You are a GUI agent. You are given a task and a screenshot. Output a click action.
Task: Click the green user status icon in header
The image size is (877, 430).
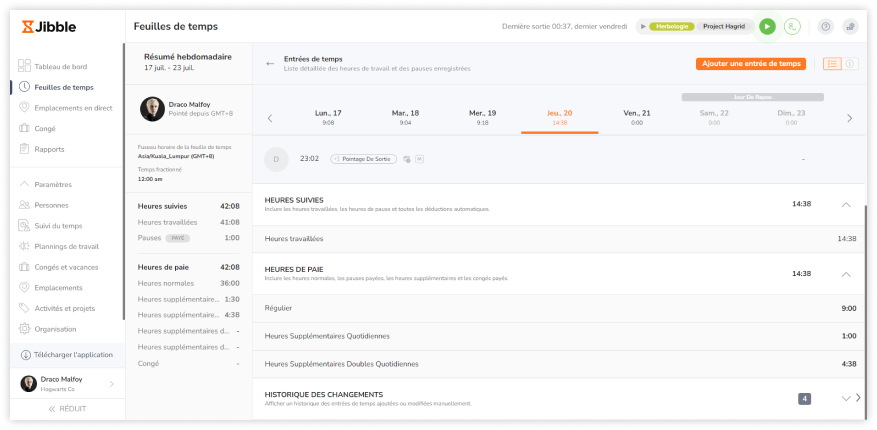(793, 27)
